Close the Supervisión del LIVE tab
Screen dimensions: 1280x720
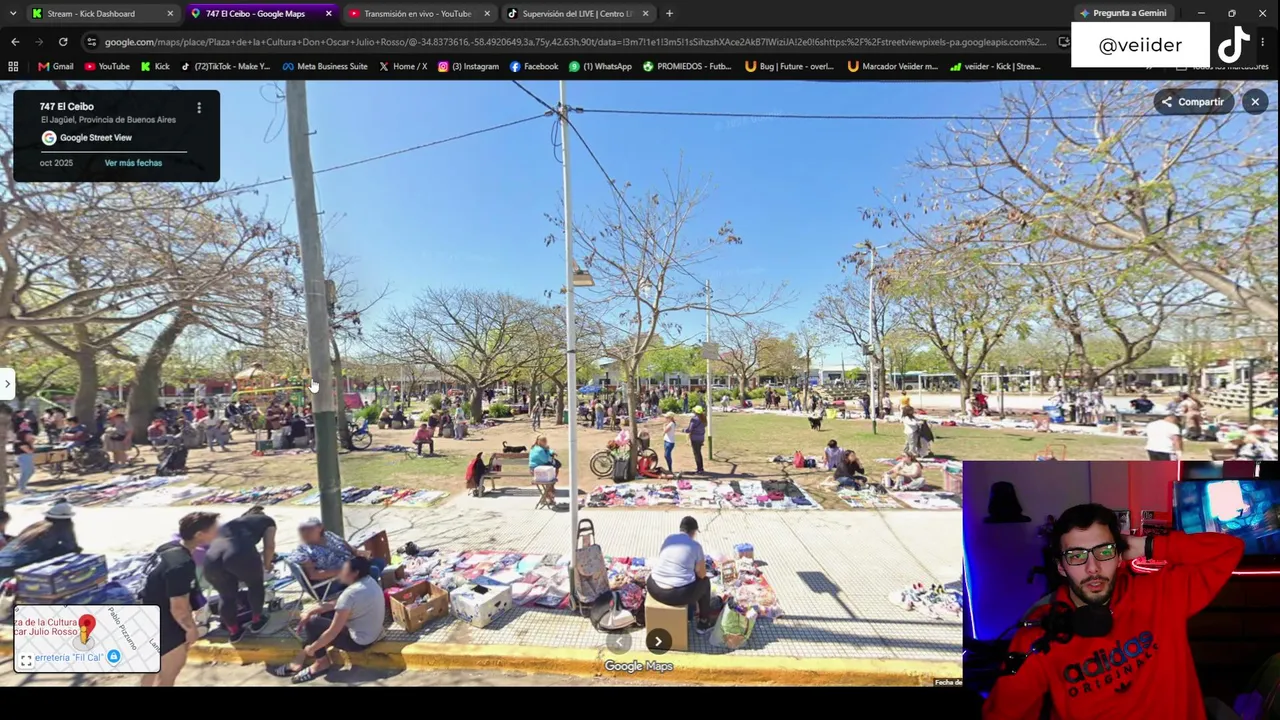645,13
